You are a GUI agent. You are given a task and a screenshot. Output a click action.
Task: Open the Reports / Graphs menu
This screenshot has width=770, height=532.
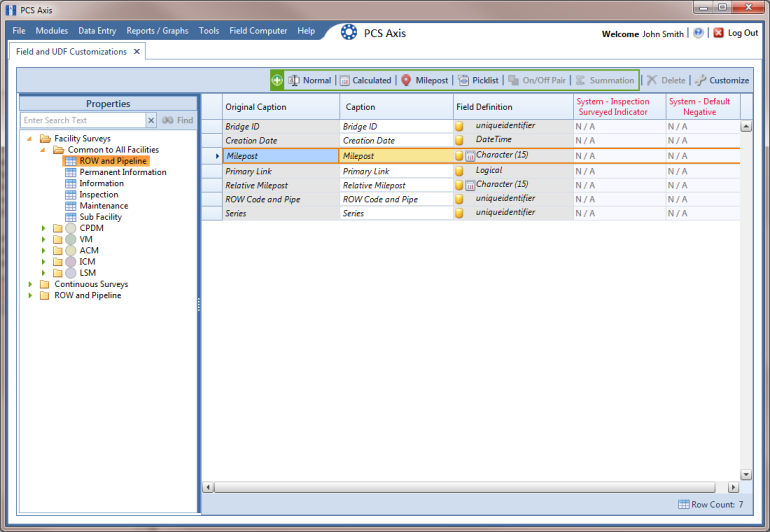coord(157,30)
